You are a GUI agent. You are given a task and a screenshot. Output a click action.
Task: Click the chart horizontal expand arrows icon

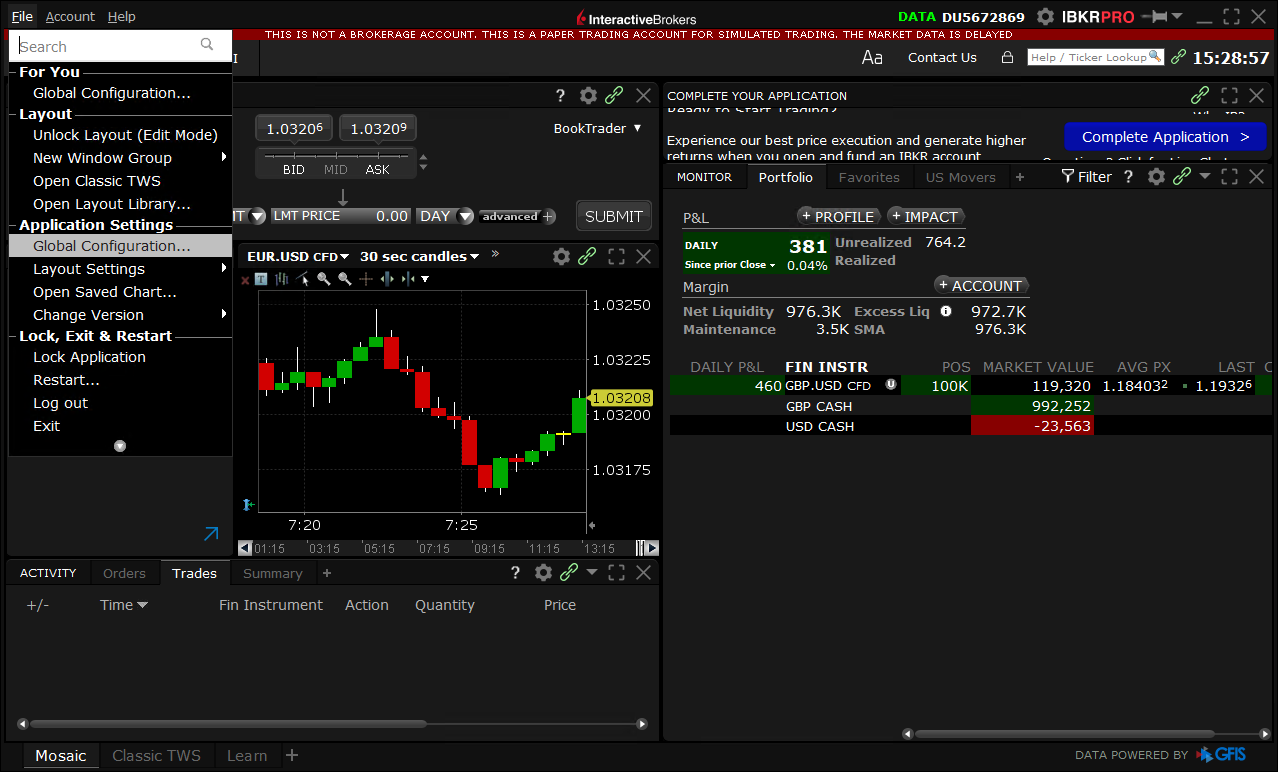pyautogui.click(x=387, y=279)
